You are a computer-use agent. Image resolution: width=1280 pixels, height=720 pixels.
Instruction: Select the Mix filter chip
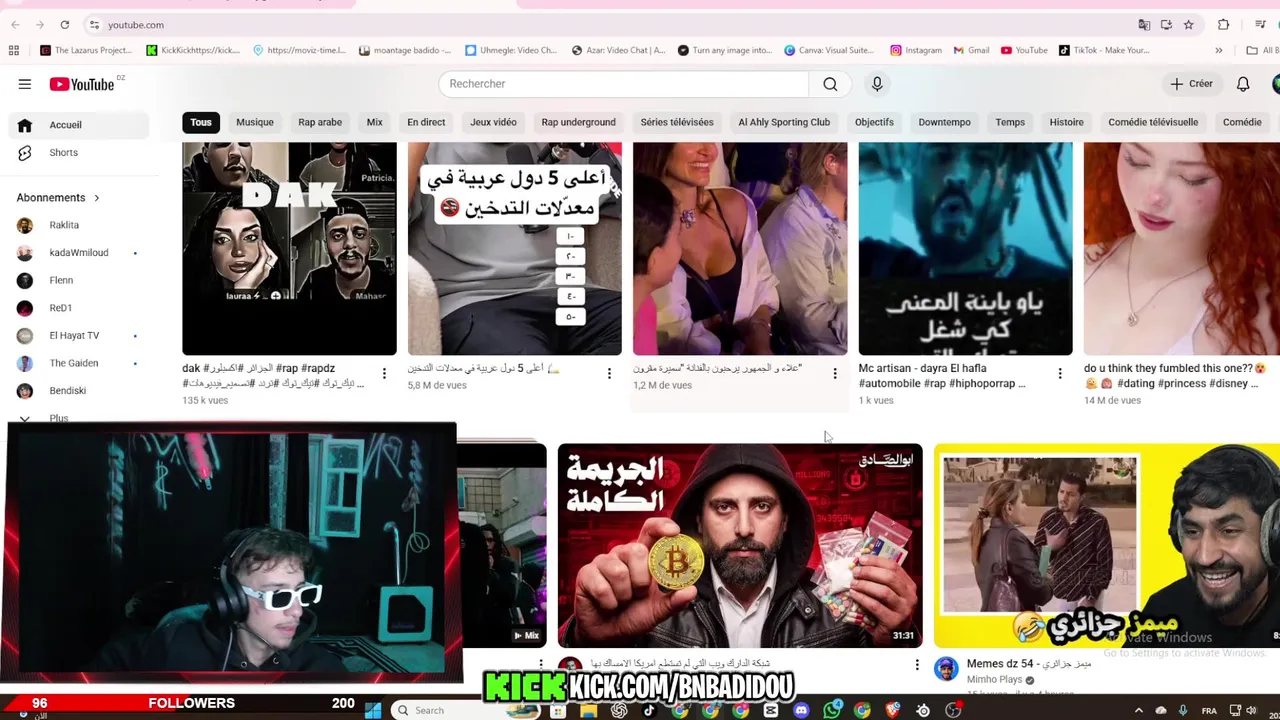pos(374,122)
